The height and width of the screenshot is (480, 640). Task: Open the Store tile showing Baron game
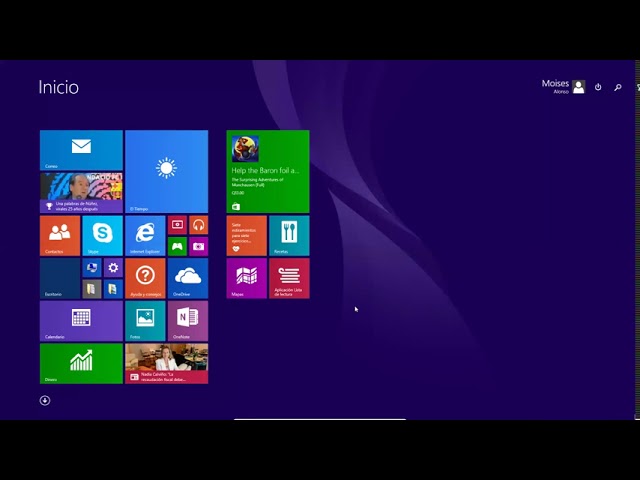point(267,171)
